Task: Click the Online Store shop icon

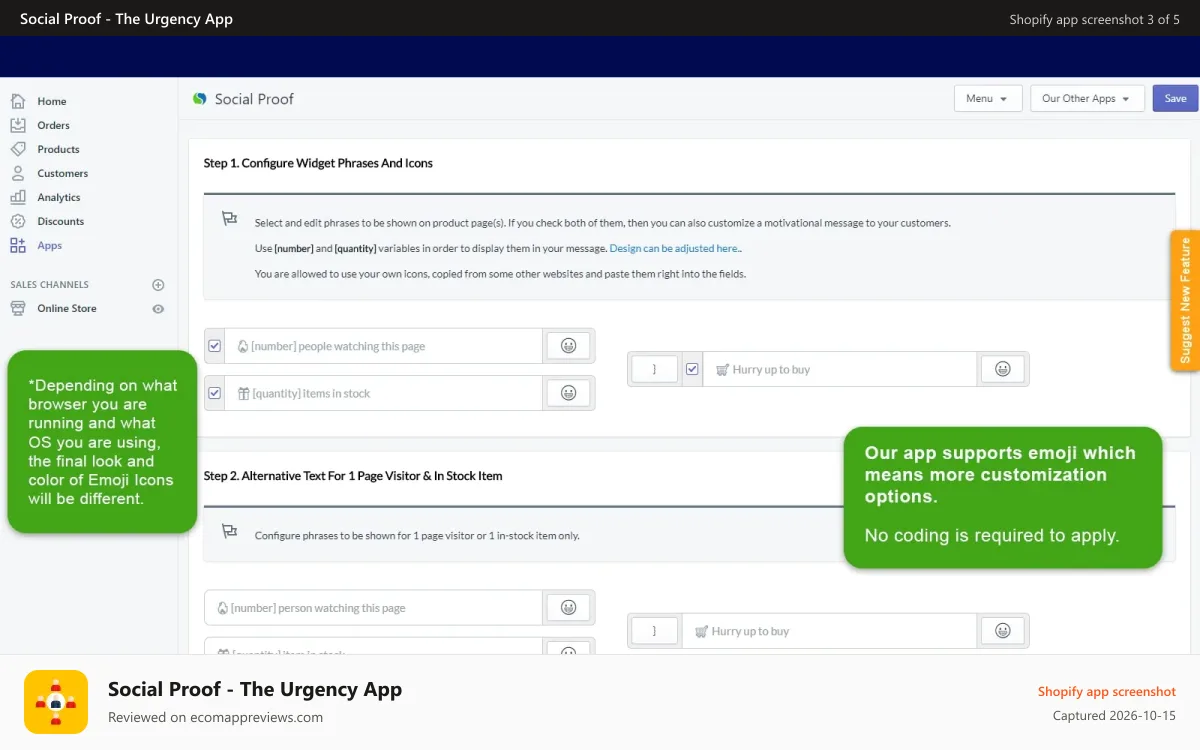Action: (x=18, y=308)
